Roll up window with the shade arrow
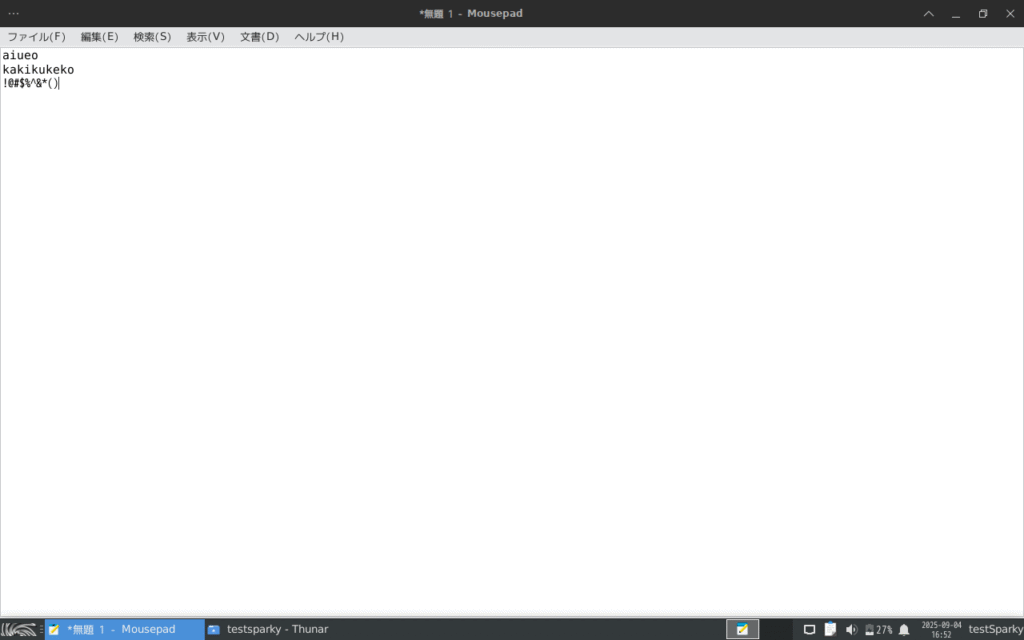The image size is (1024, 640). click(x=928, y=13)
